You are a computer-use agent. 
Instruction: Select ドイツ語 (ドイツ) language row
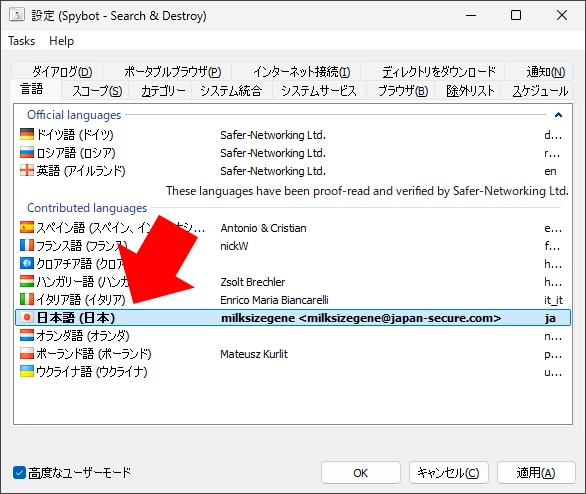(x=293, y=135)
